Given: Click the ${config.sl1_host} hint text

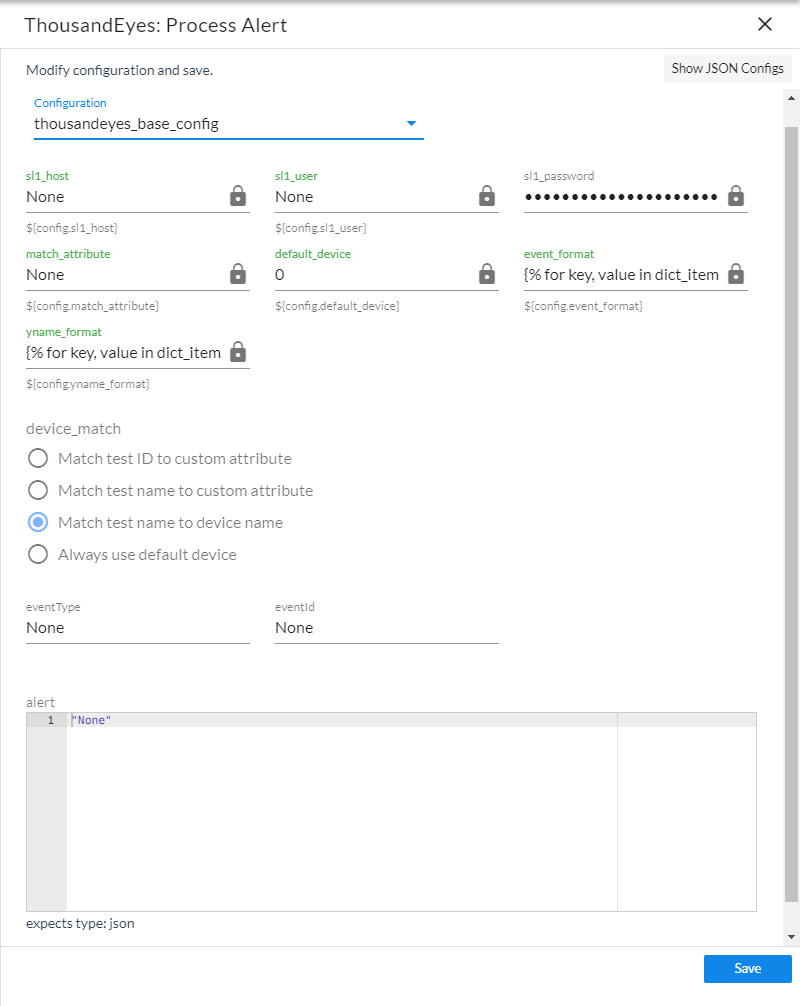Looking at the screenshot, I should [x=72, y=228].
